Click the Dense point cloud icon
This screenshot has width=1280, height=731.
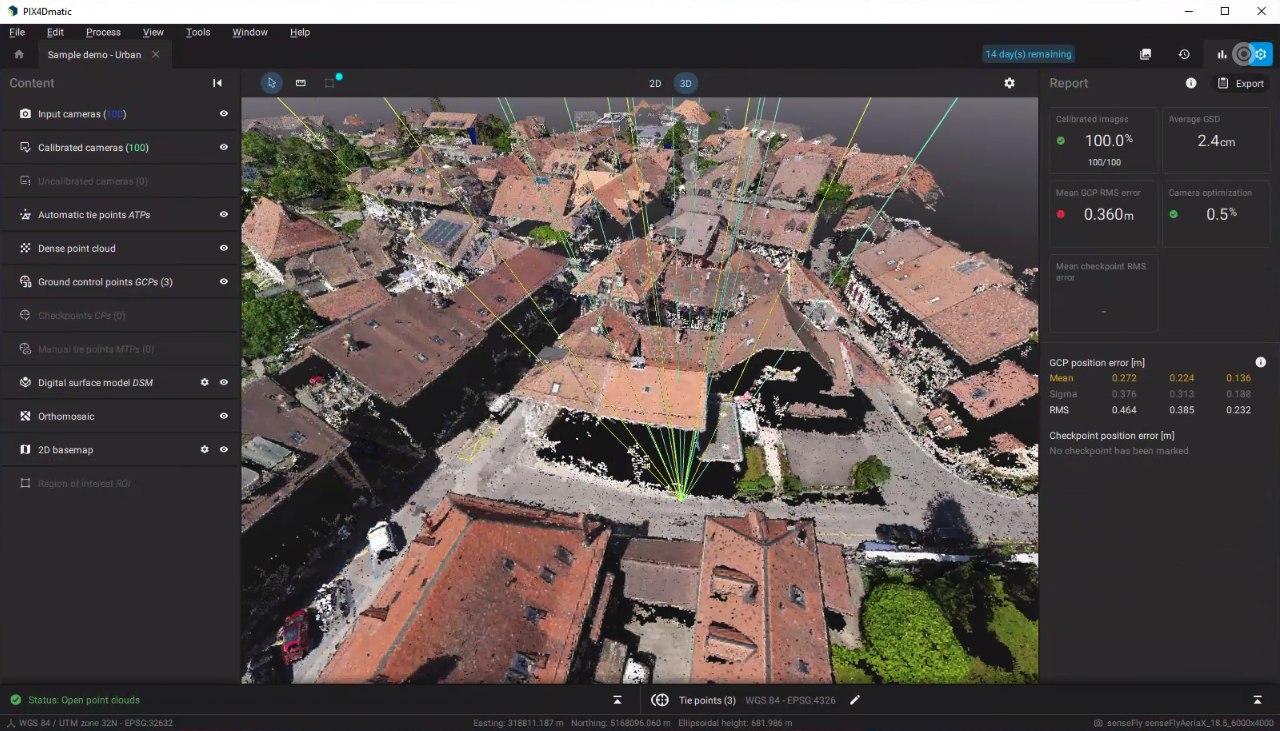26,248
